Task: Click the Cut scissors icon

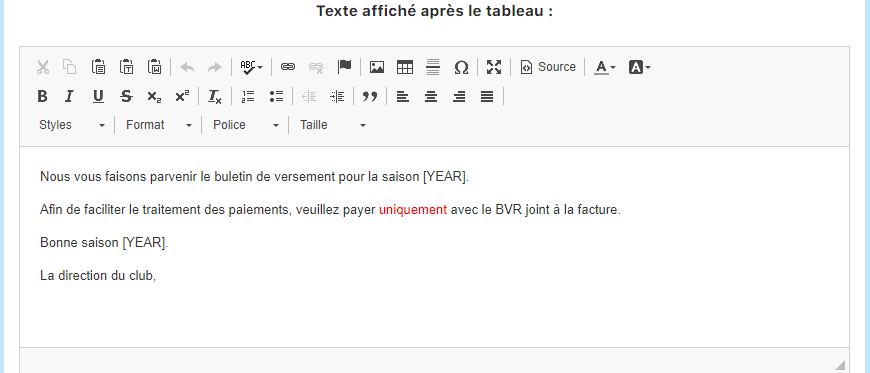Action: tap(43, 67)
